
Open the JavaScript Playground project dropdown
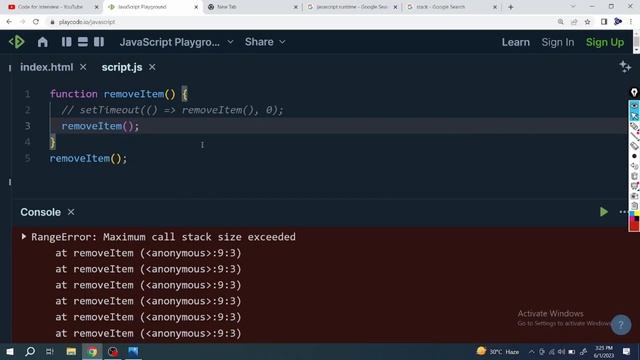click(x=176, y=42)
